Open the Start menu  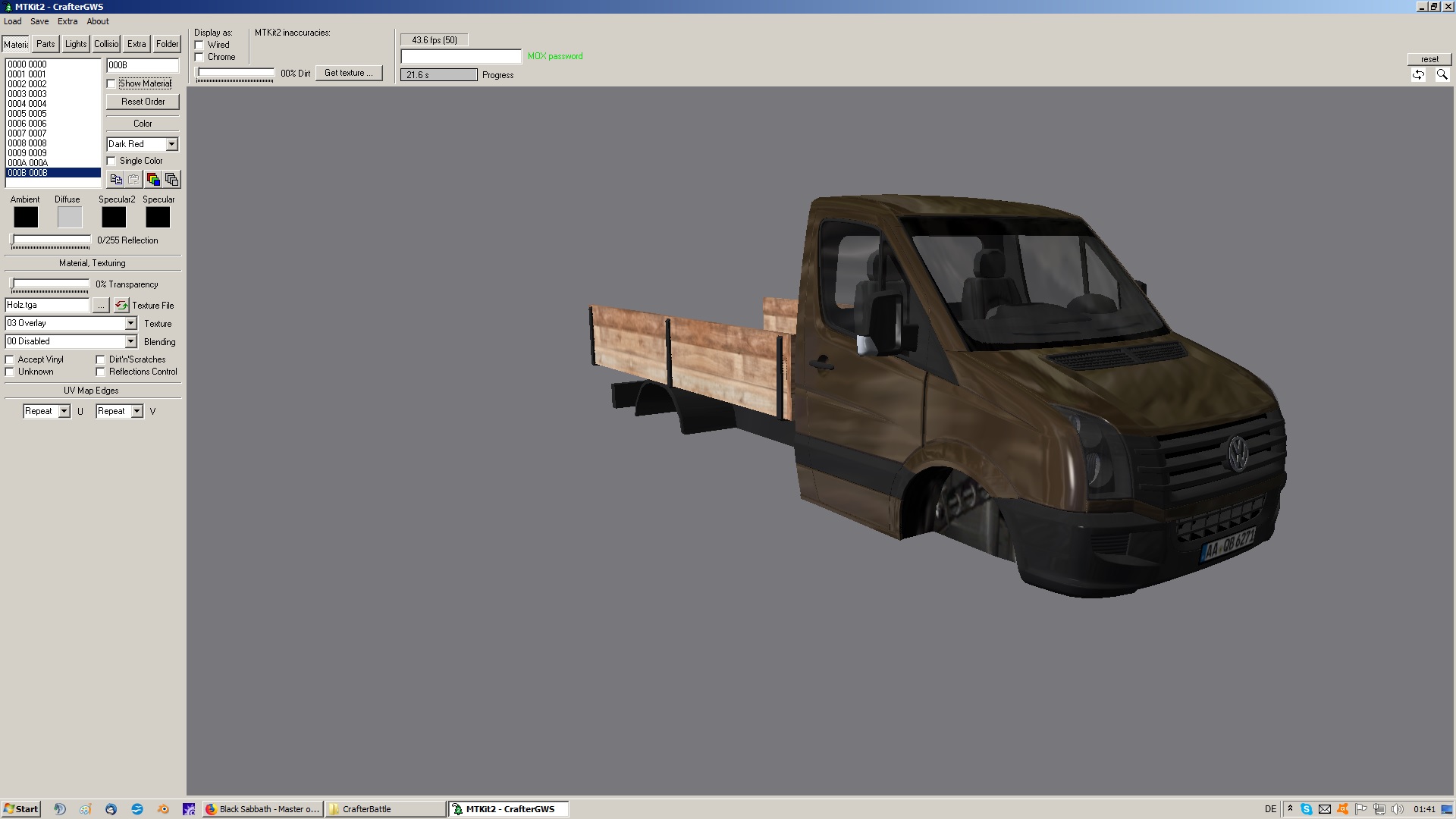(20, 809)
